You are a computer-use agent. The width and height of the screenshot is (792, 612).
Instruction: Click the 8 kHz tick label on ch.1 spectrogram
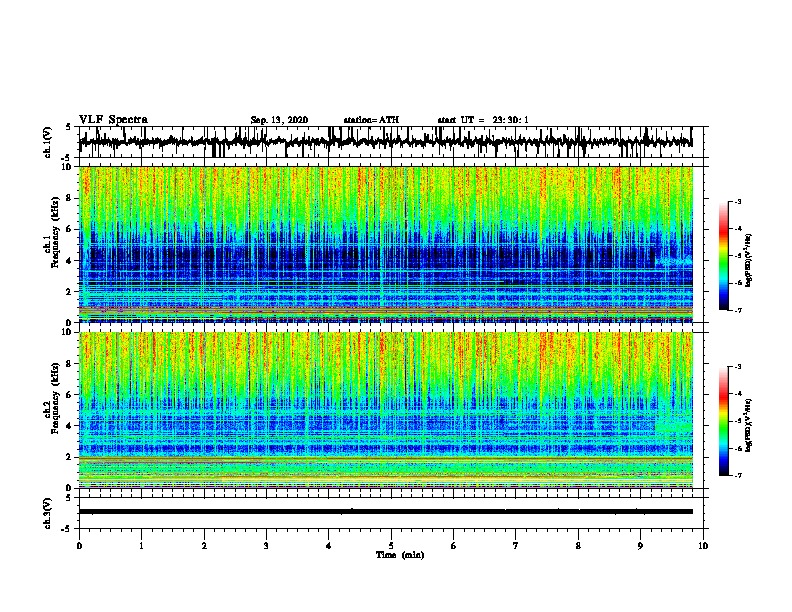coord(71,198)
